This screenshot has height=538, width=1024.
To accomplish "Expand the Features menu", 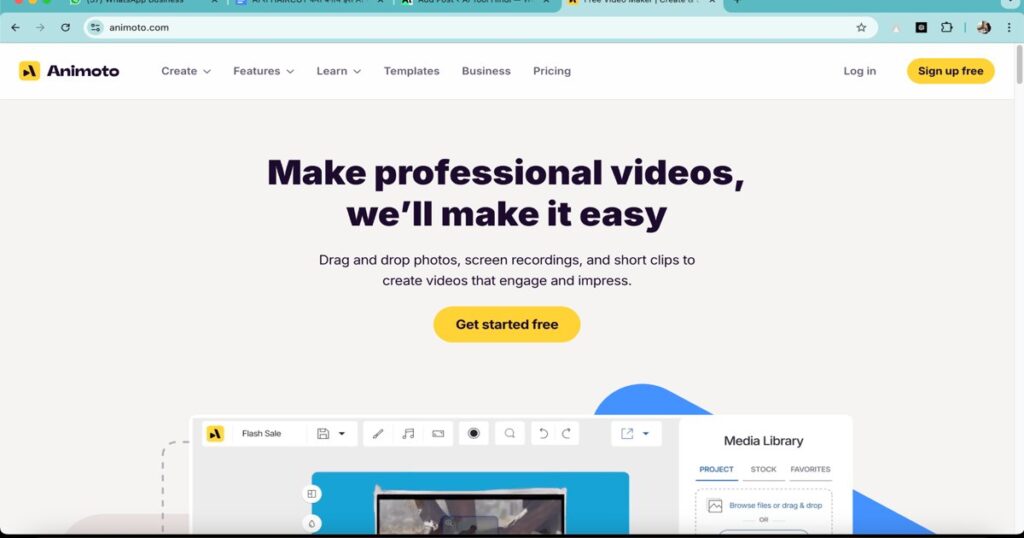I will coord(263,71).
